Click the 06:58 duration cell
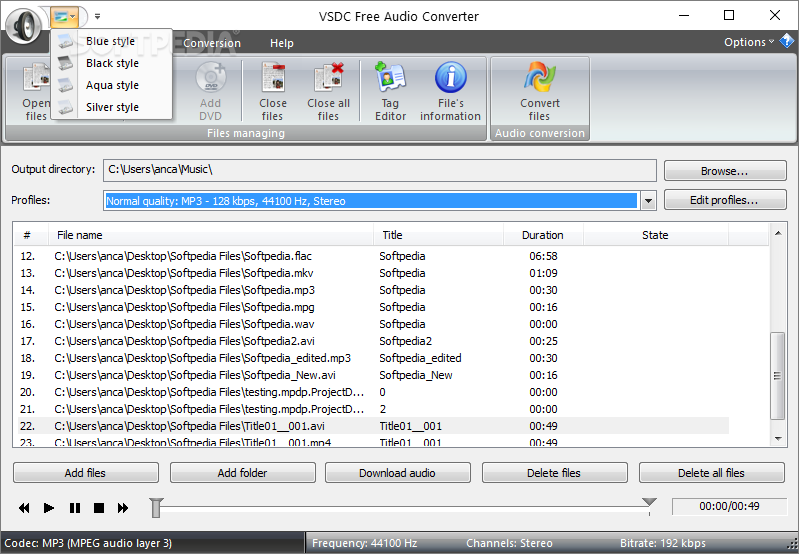This screenshot has width=799, height=554. [543, 256]
